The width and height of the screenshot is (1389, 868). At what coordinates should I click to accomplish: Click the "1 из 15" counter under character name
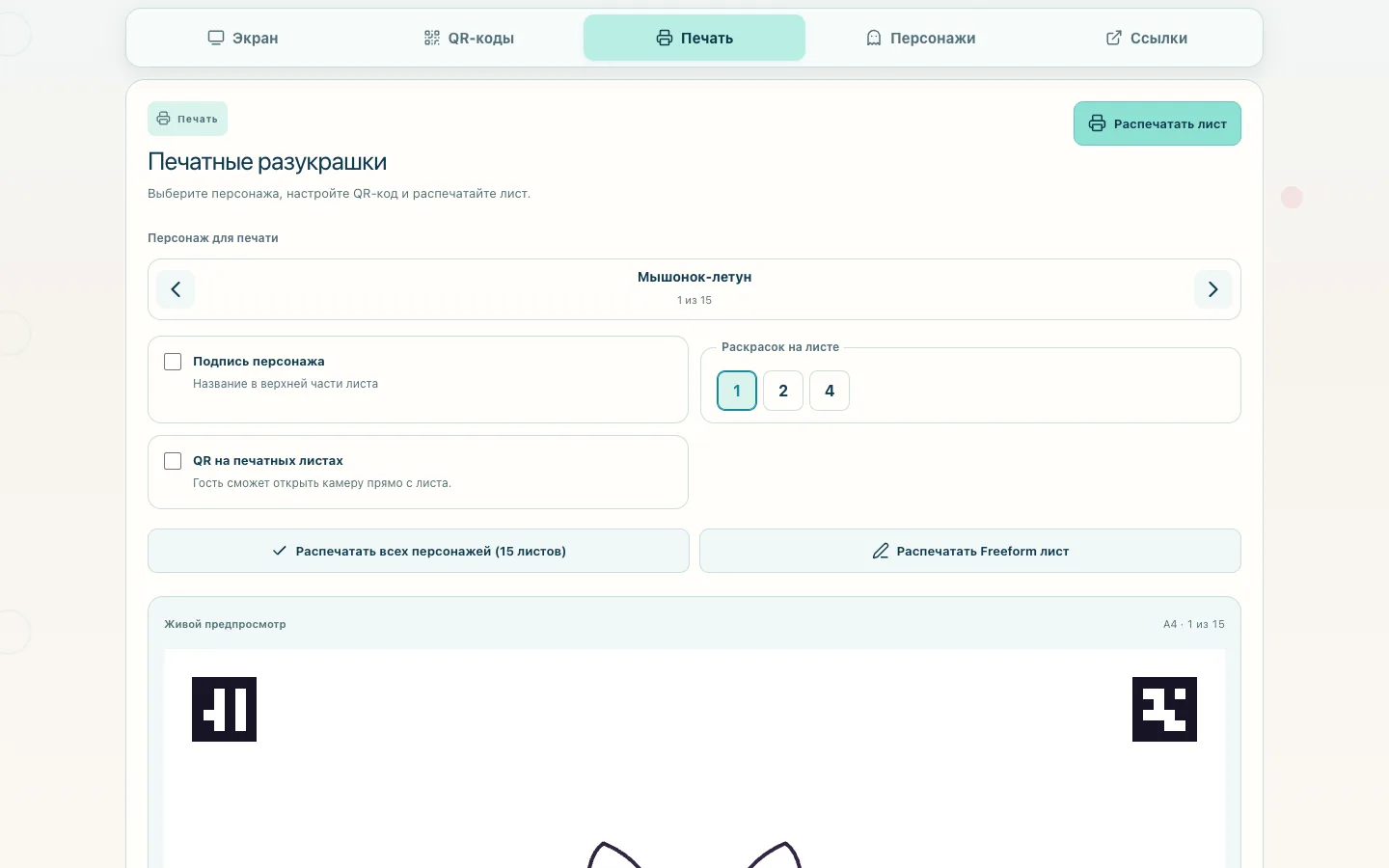pyautogui.click(x=694, y=301)
